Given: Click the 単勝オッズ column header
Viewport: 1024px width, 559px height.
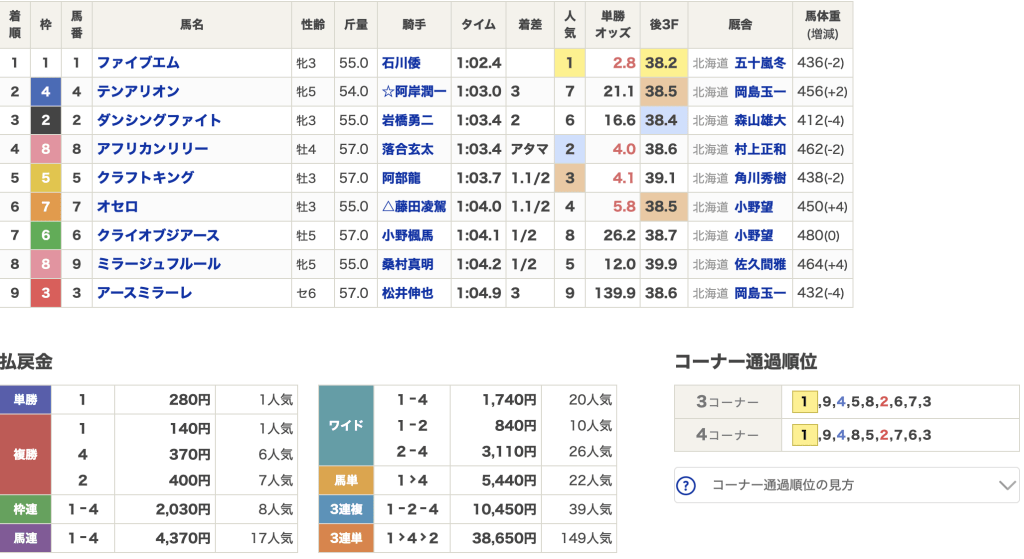Looking at the screenshot, I should [613, 25].
